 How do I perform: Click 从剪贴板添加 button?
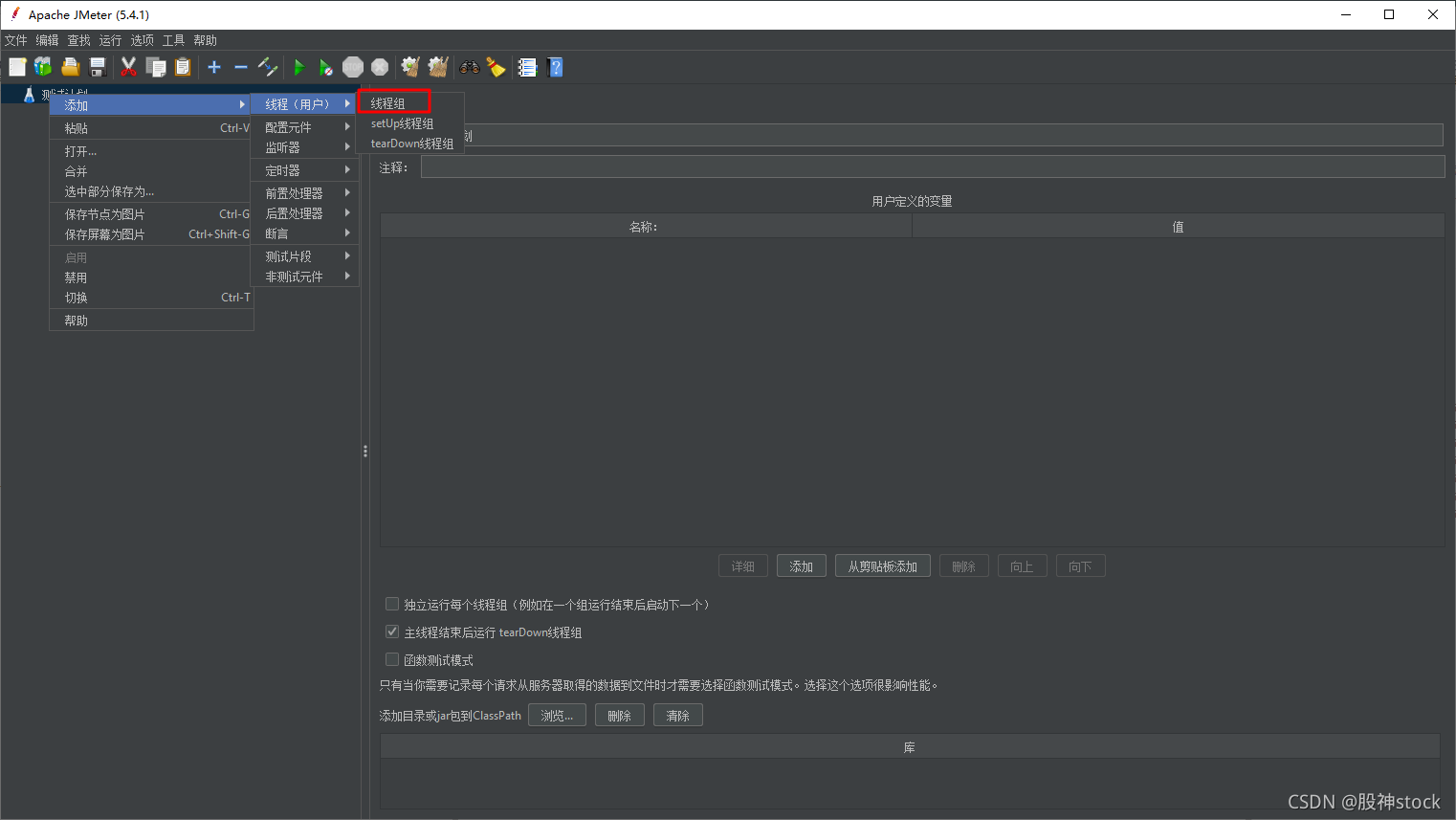[x=883, y=566]
